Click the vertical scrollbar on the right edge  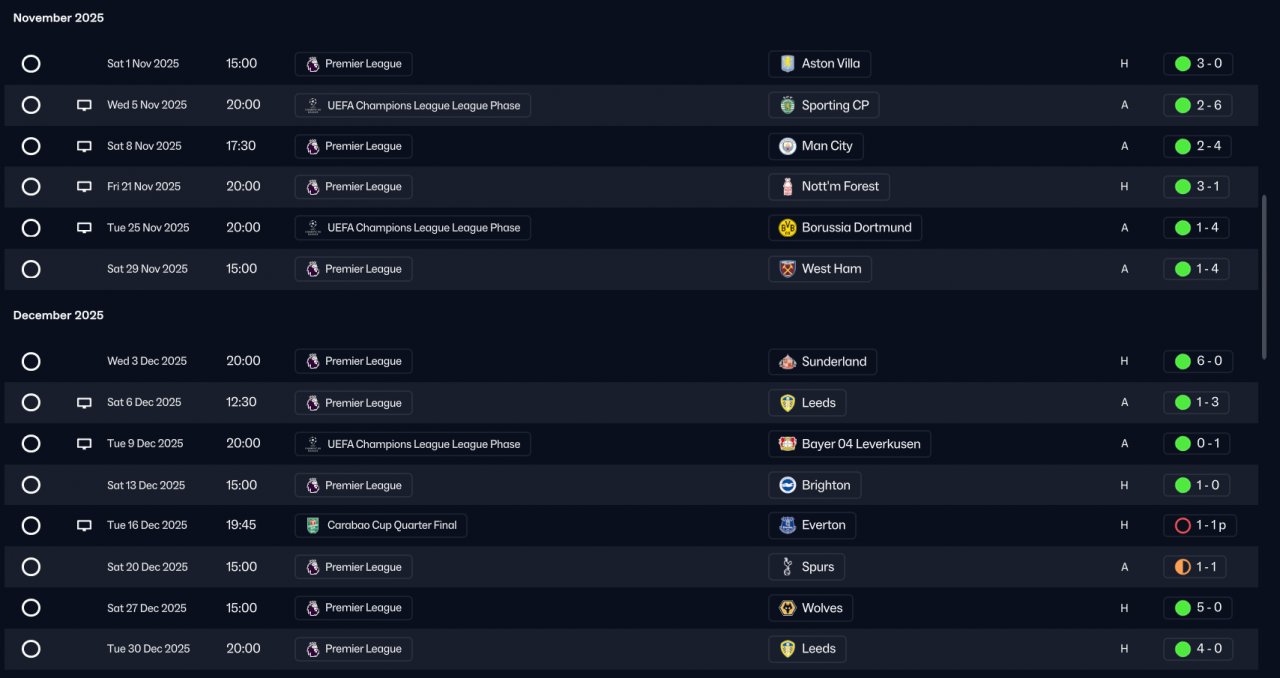coord(1265,276)
